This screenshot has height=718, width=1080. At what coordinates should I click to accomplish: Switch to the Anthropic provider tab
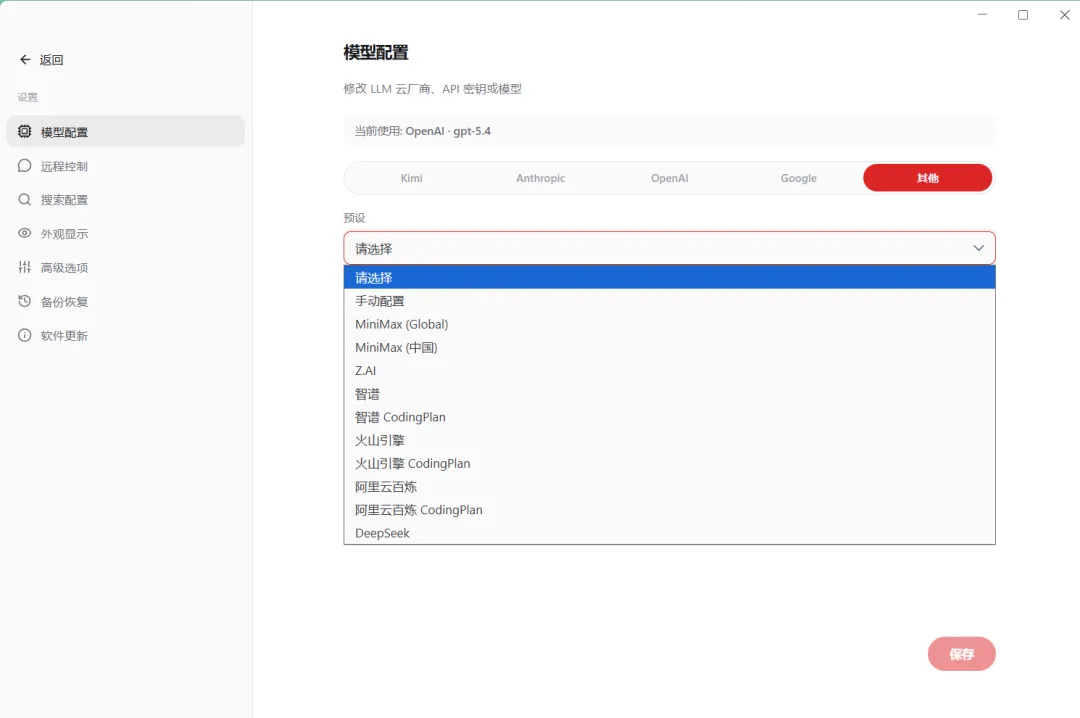point(541,178)
